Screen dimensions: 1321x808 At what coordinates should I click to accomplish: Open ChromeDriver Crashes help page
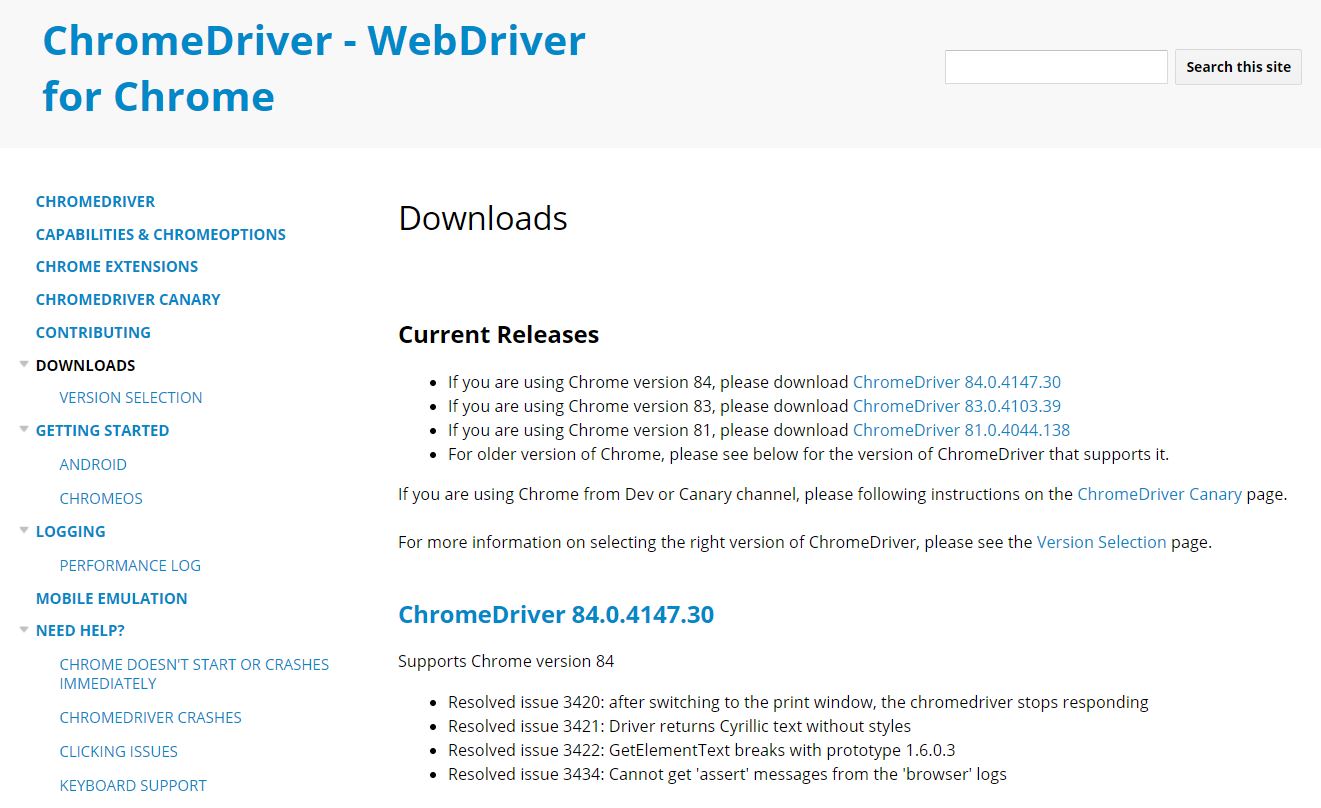[150, 717]
